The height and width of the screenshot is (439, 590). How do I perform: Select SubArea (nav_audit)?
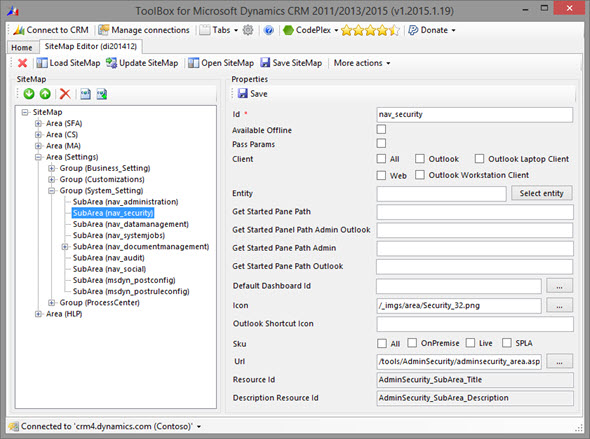[x=109, y=258]
